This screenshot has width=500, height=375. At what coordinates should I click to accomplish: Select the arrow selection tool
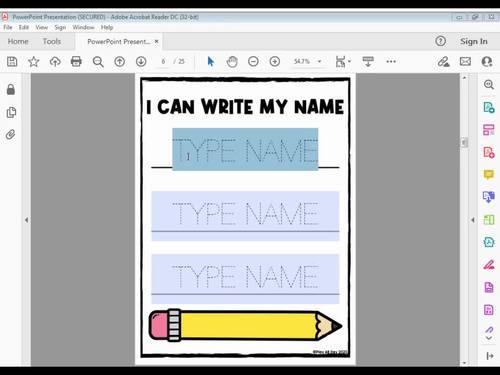(211, 62)
